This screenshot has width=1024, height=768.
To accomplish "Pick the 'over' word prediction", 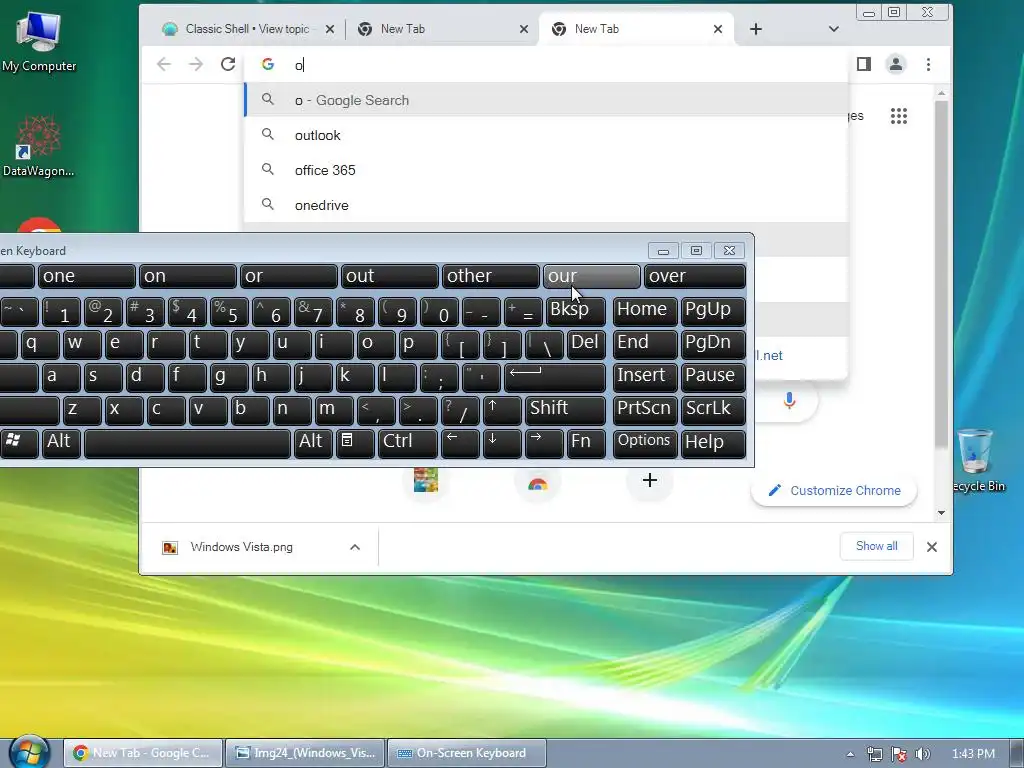I will [x=695, y=276].
